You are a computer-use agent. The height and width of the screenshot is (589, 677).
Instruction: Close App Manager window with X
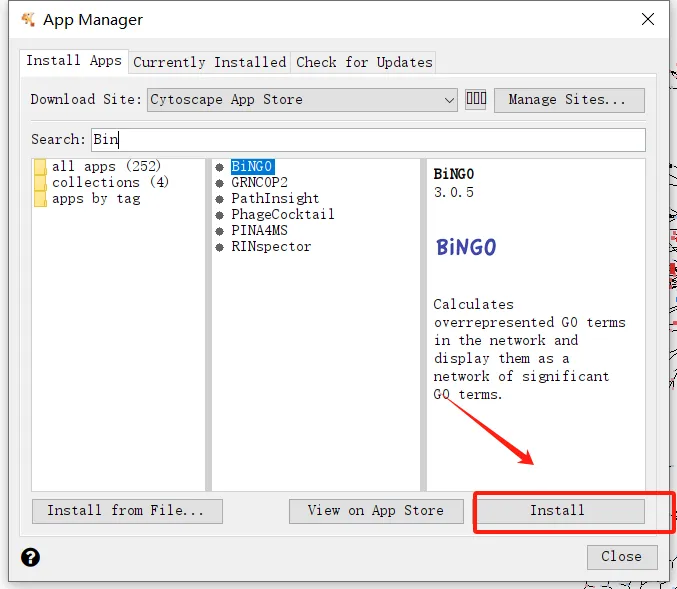click(648, 19)
